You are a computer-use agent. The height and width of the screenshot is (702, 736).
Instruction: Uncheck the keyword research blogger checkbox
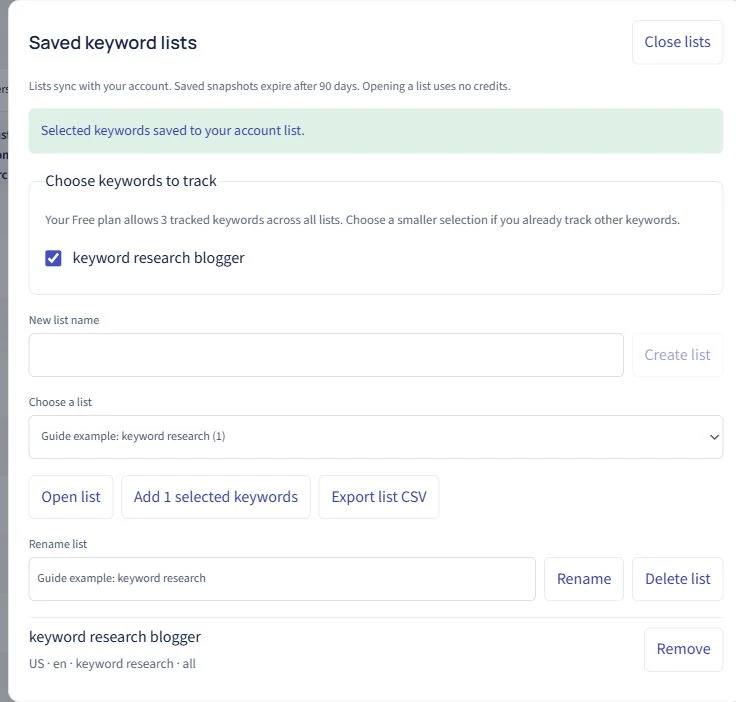click(x=53, y=258)
